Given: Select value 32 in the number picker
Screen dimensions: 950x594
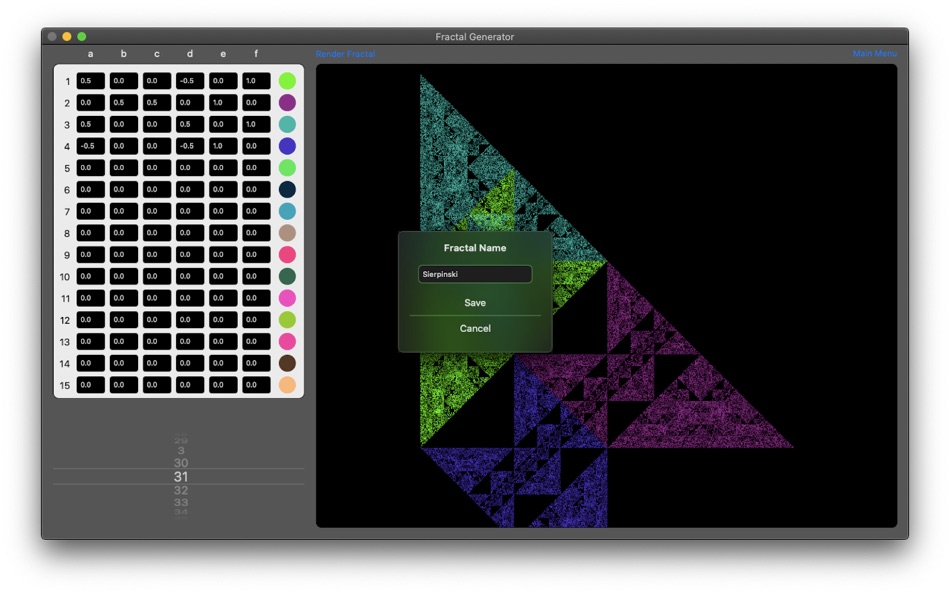Looking at the screenshot, I should [181, 490].
